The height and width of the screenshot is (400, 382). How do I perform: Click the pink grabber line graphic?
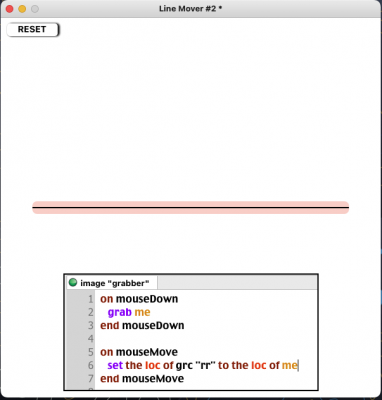click(x=190, y=207)
